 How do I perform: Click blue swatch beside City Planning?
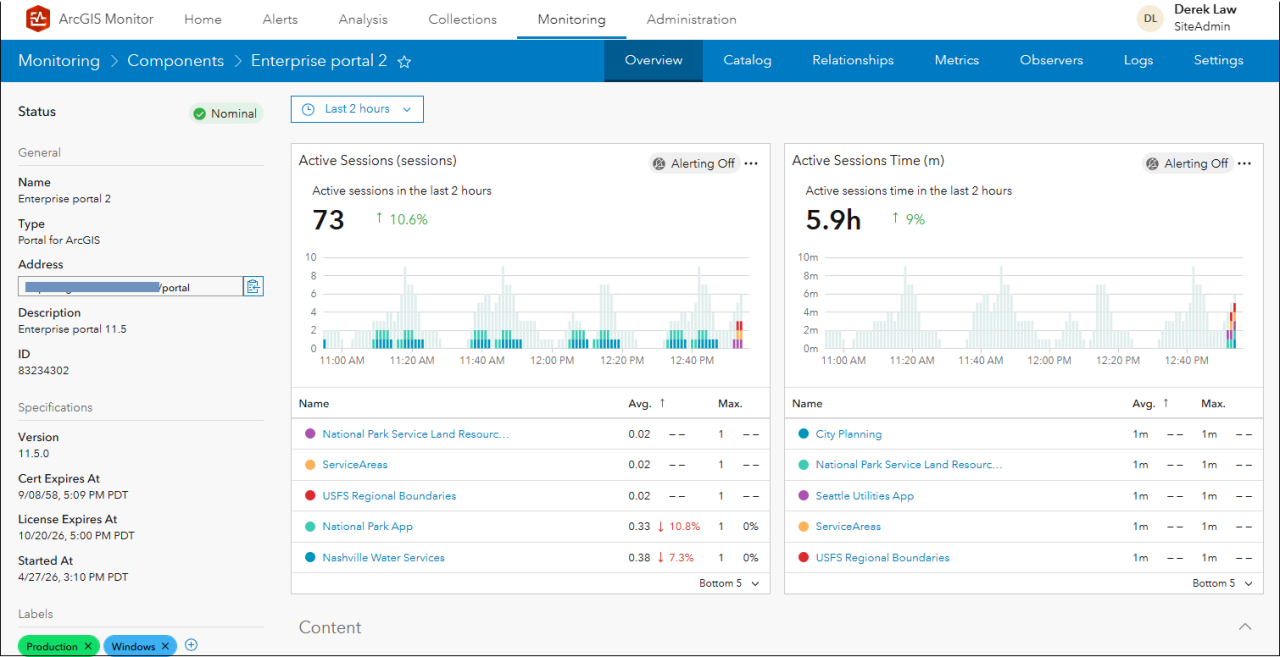coord(804,434)
